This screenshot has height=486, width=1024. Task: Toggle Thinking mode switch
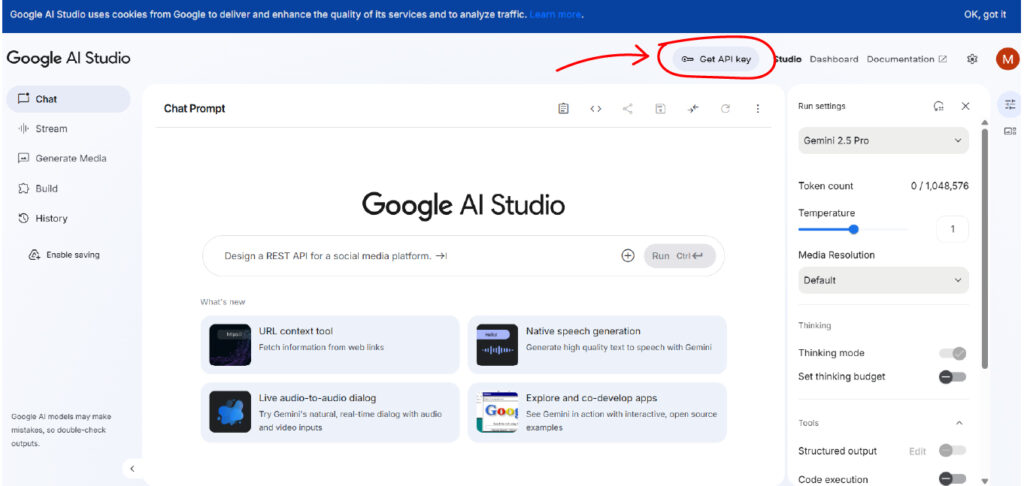952,353
